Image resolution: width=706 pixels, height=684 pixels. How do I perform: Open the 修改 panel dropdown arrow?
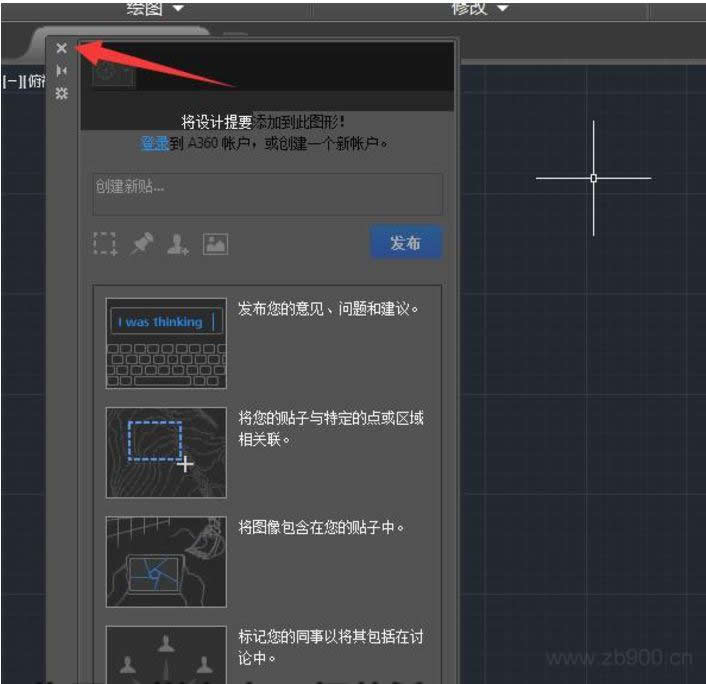coord(502,8)
